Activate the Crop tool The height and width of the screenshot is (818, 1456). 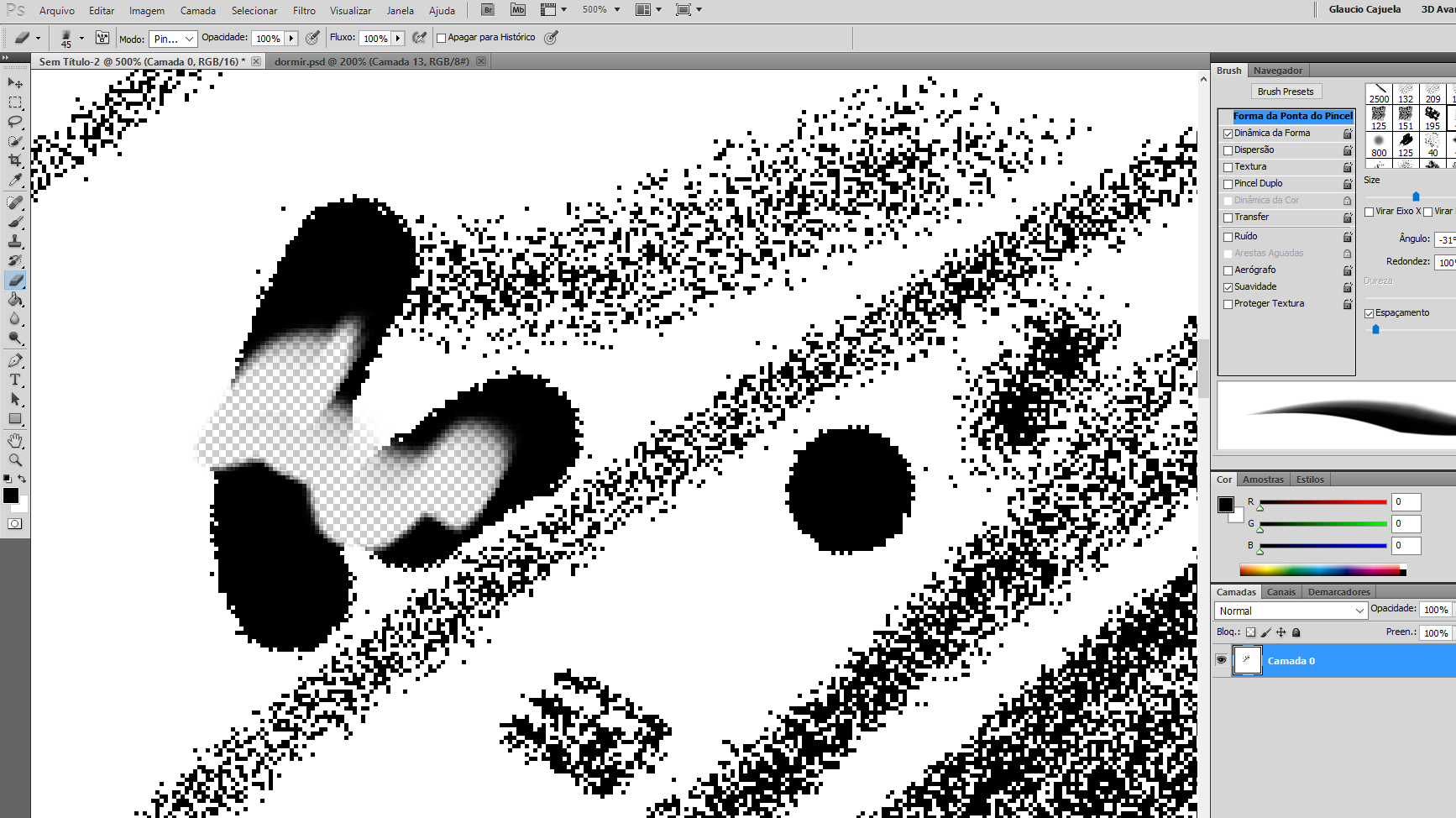[14, 160]
